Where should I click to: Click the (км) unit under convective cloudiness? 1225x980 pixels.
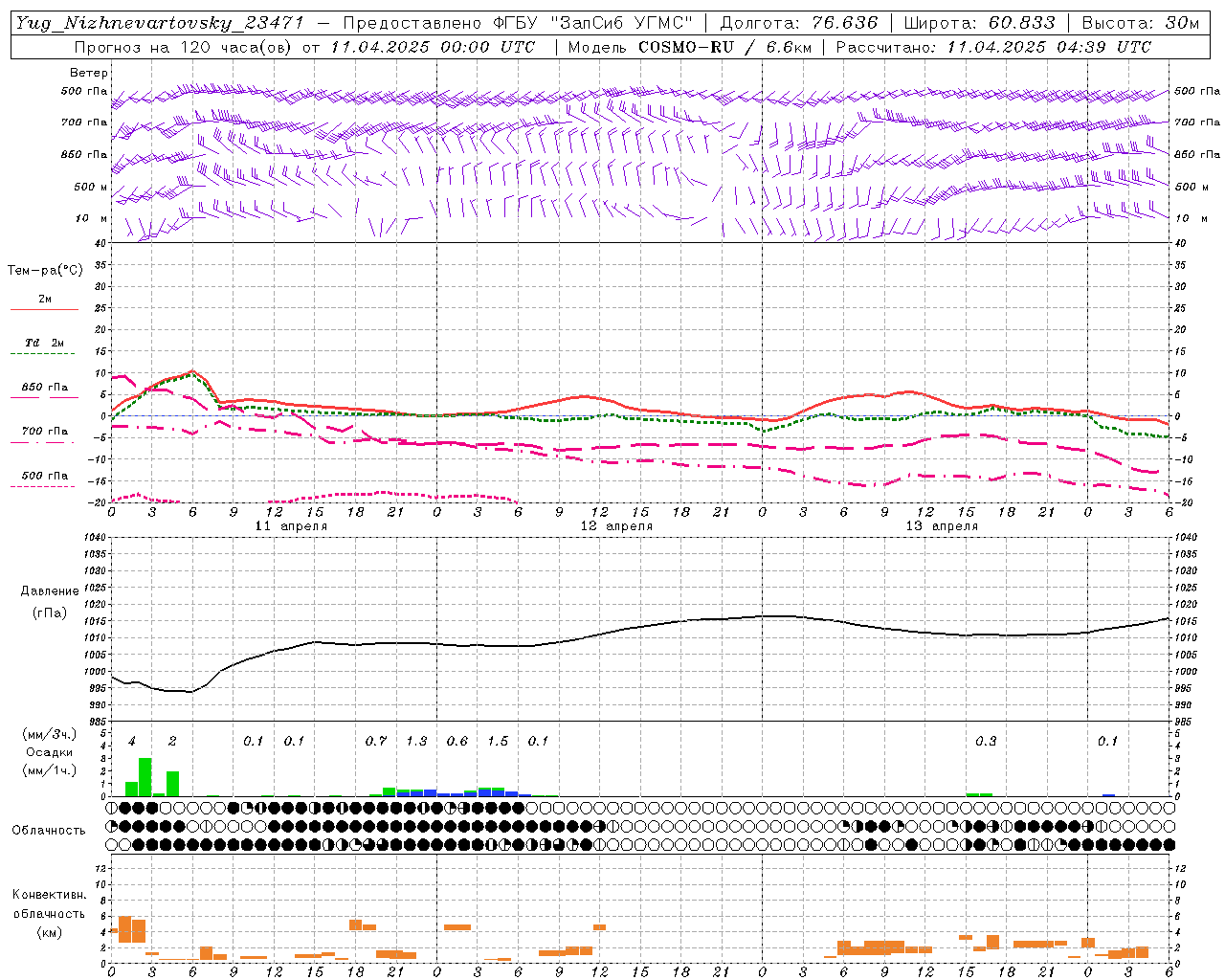coord(50,932)
